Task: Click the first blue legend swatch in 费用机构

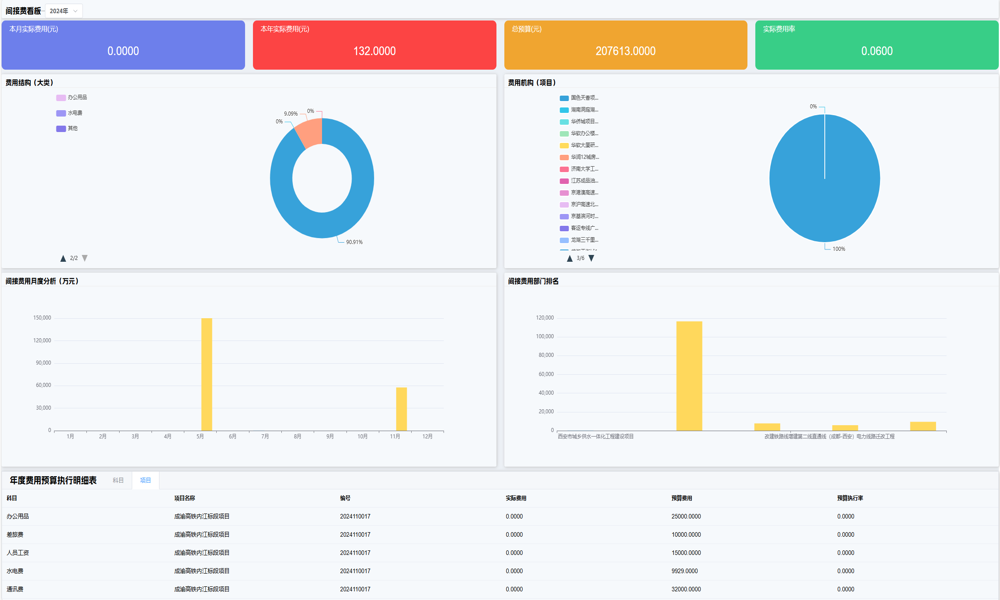Action: (x=565, y=98)
